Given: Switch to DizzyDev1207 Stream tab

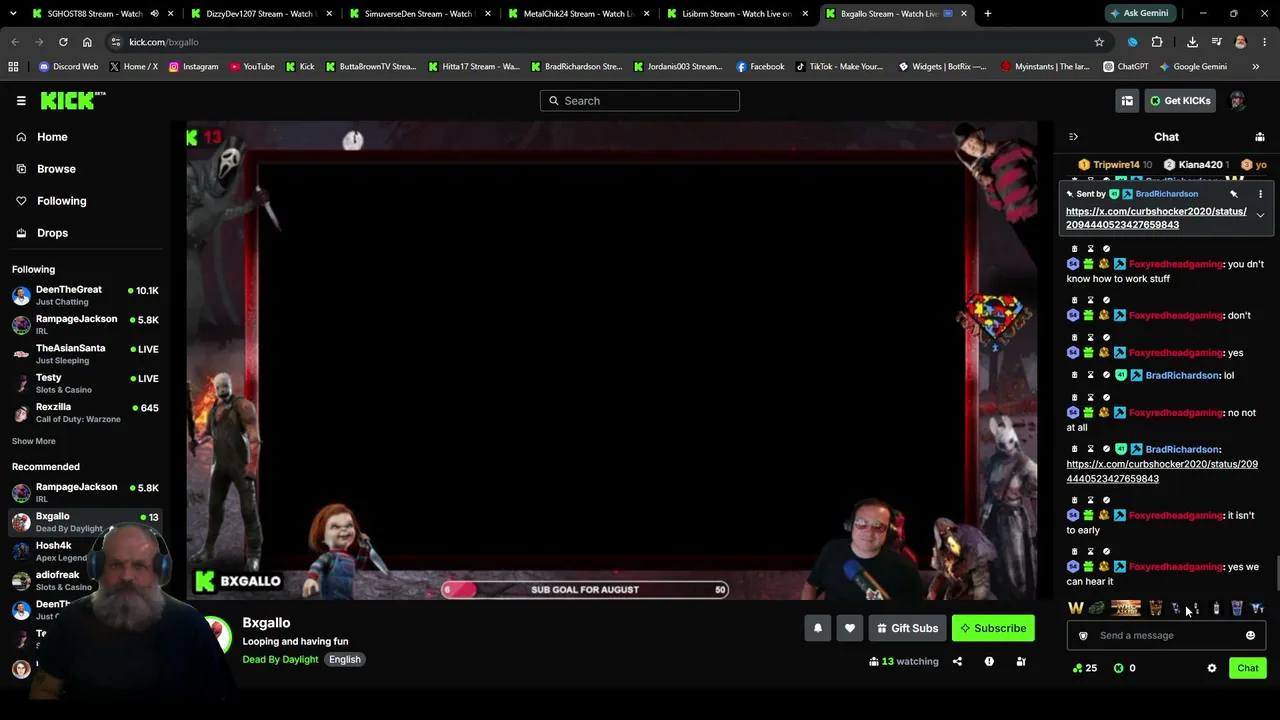Looking at the screenshot, I should [258, 14].
